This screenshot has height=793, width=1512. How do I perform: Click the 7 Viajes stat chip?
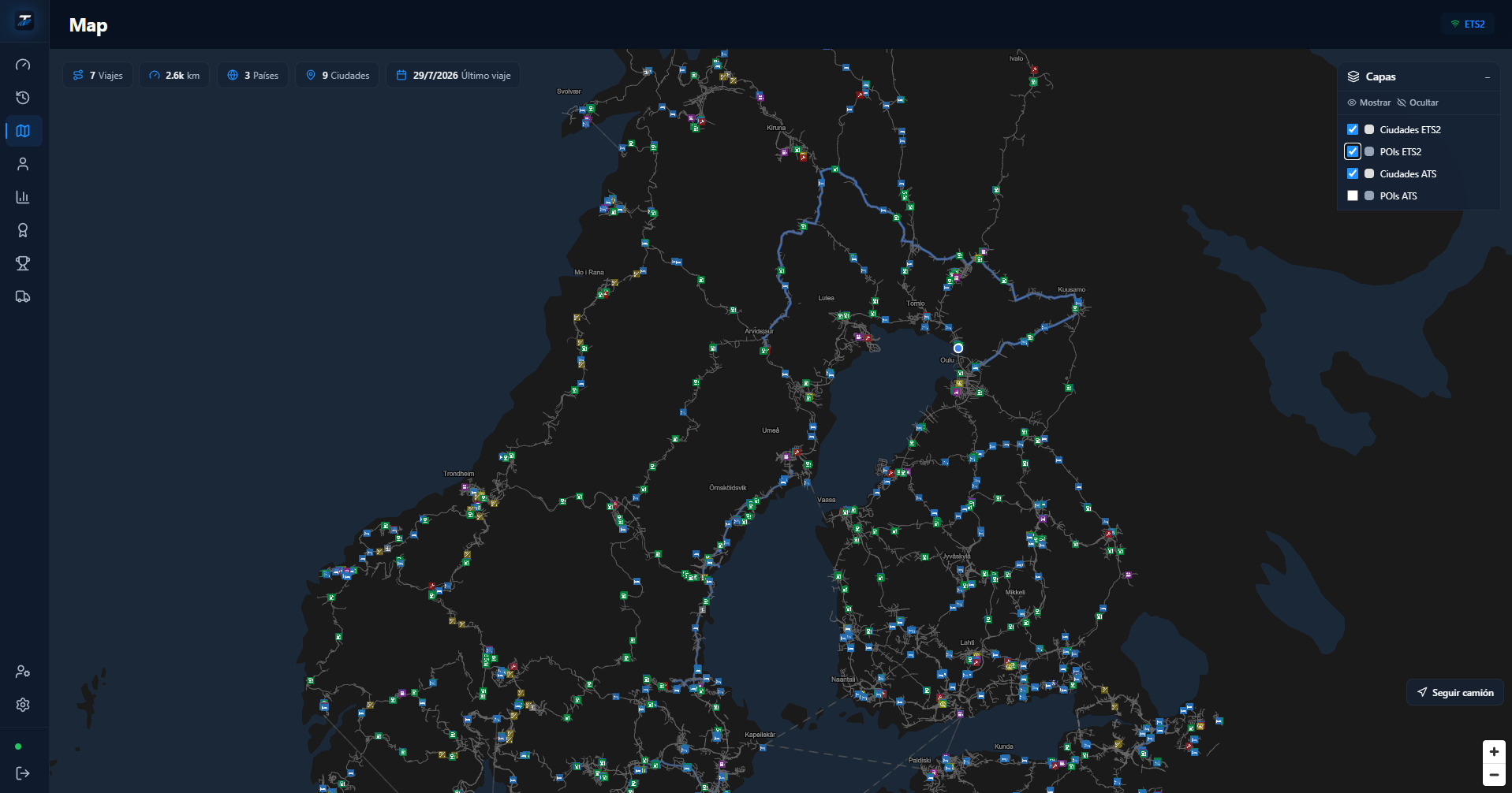[98, 76]
